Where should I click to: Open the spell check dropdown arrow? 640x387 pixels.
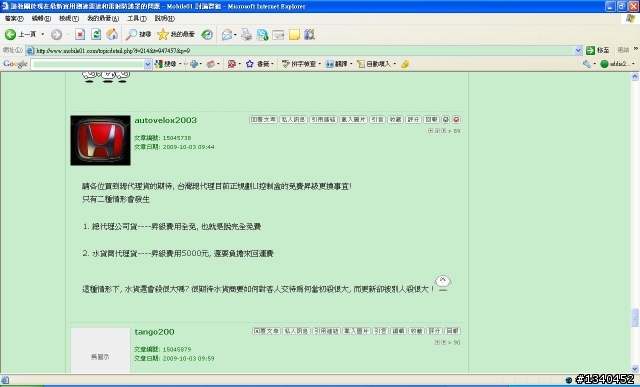(320, 64)
